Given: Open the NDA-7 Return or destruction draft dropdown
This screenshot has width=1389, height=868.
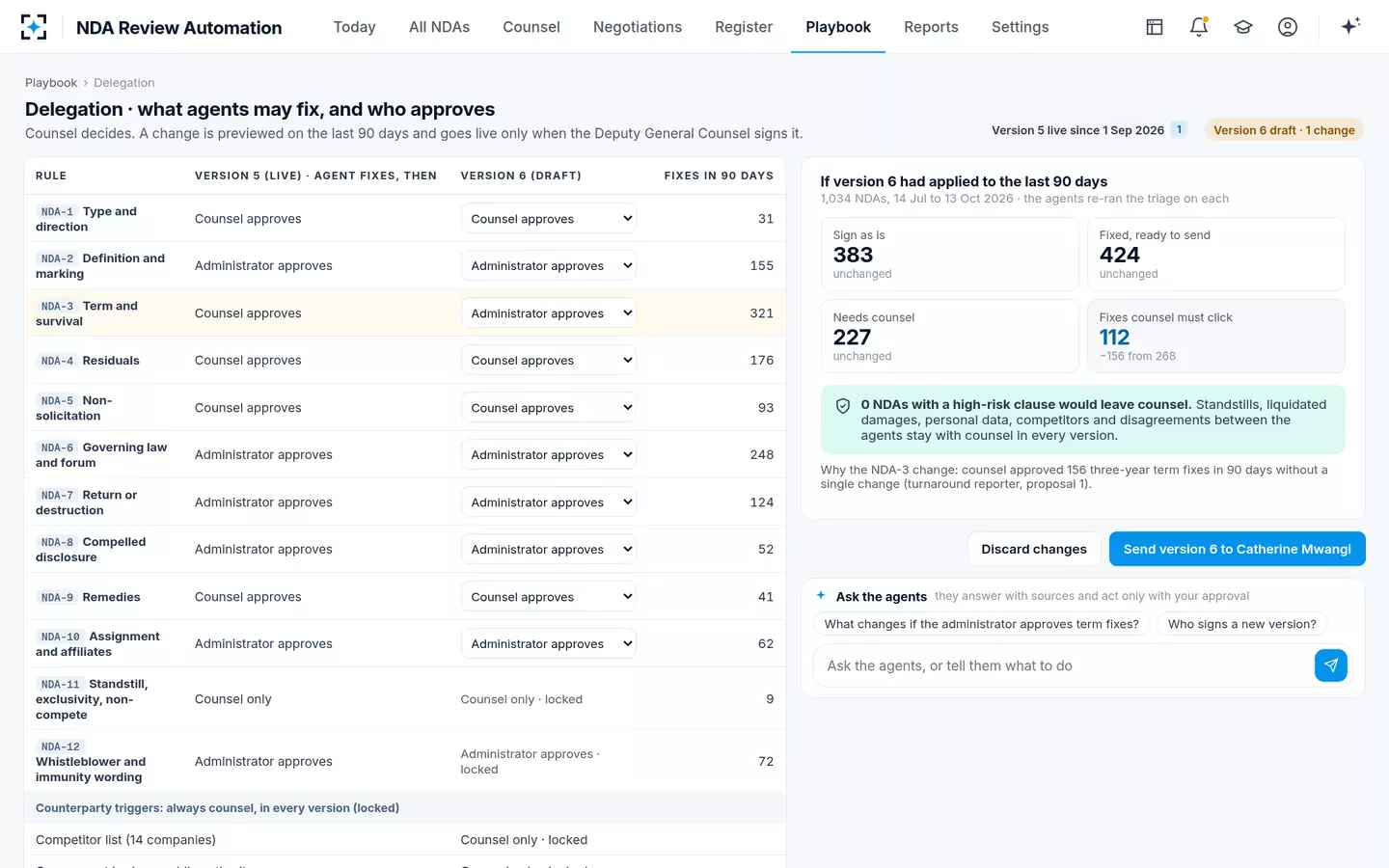Looking at the screenshot, I should coord(548,502).
